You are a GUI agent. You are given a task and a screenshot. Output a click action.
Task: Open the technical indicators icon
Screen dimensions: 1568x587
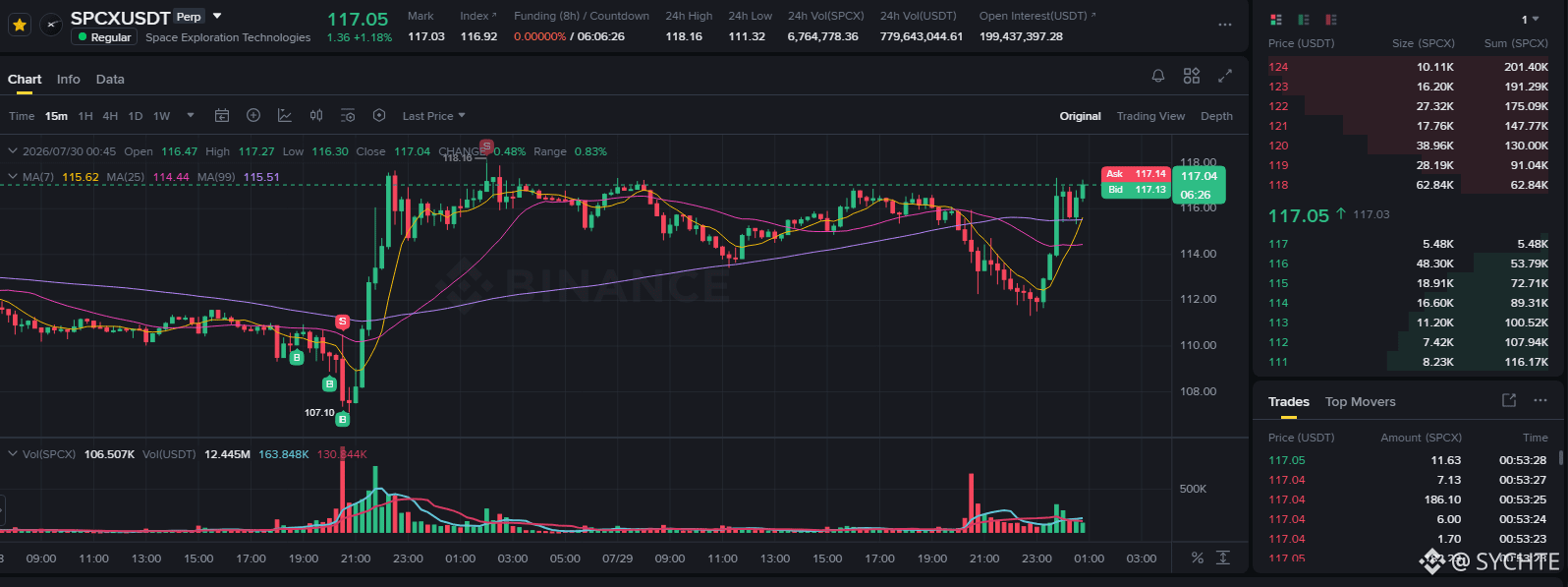point(285,115)
